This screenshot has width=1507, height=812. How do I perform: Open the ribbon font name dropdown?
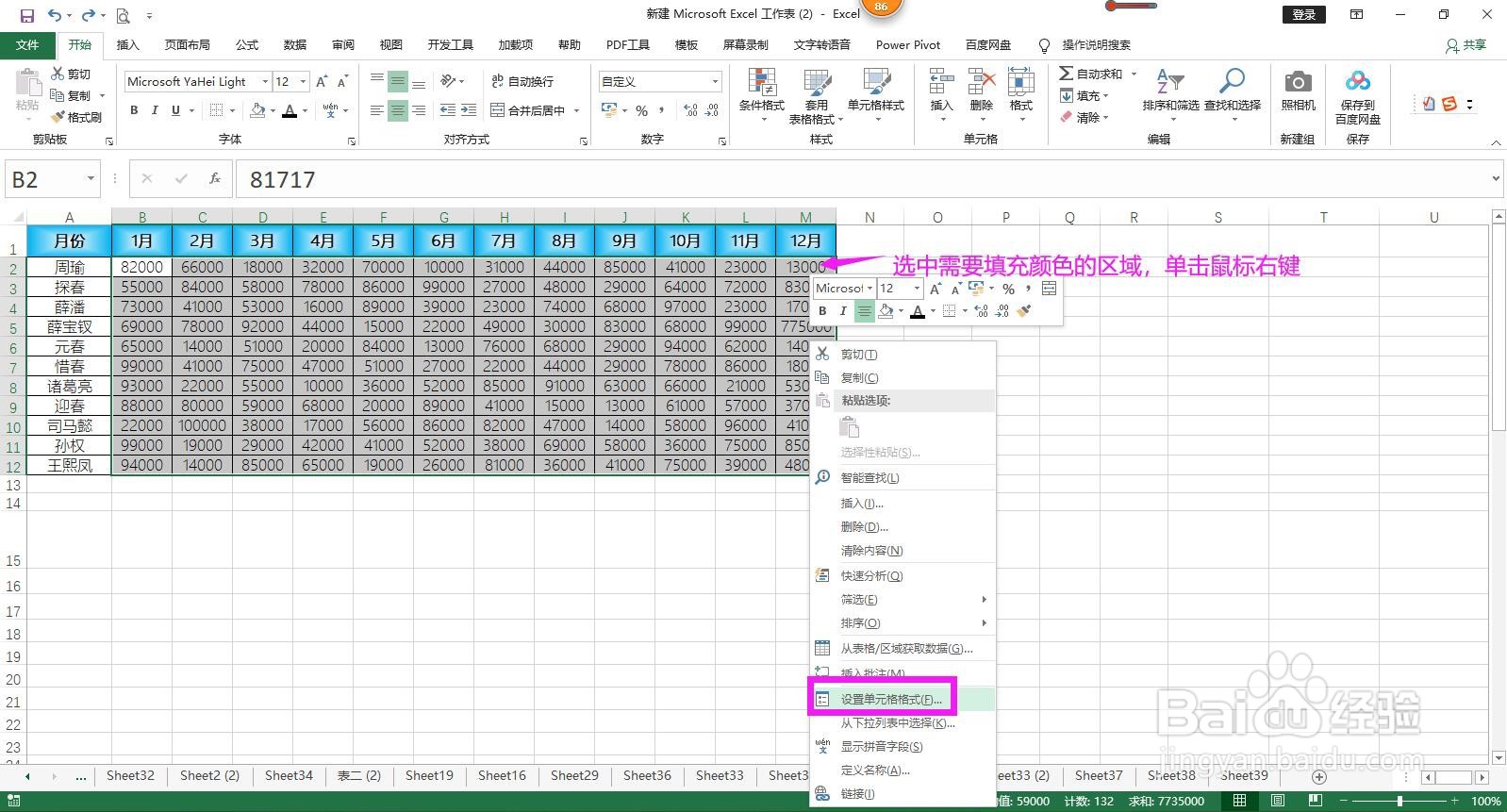[x=265, y=81]
